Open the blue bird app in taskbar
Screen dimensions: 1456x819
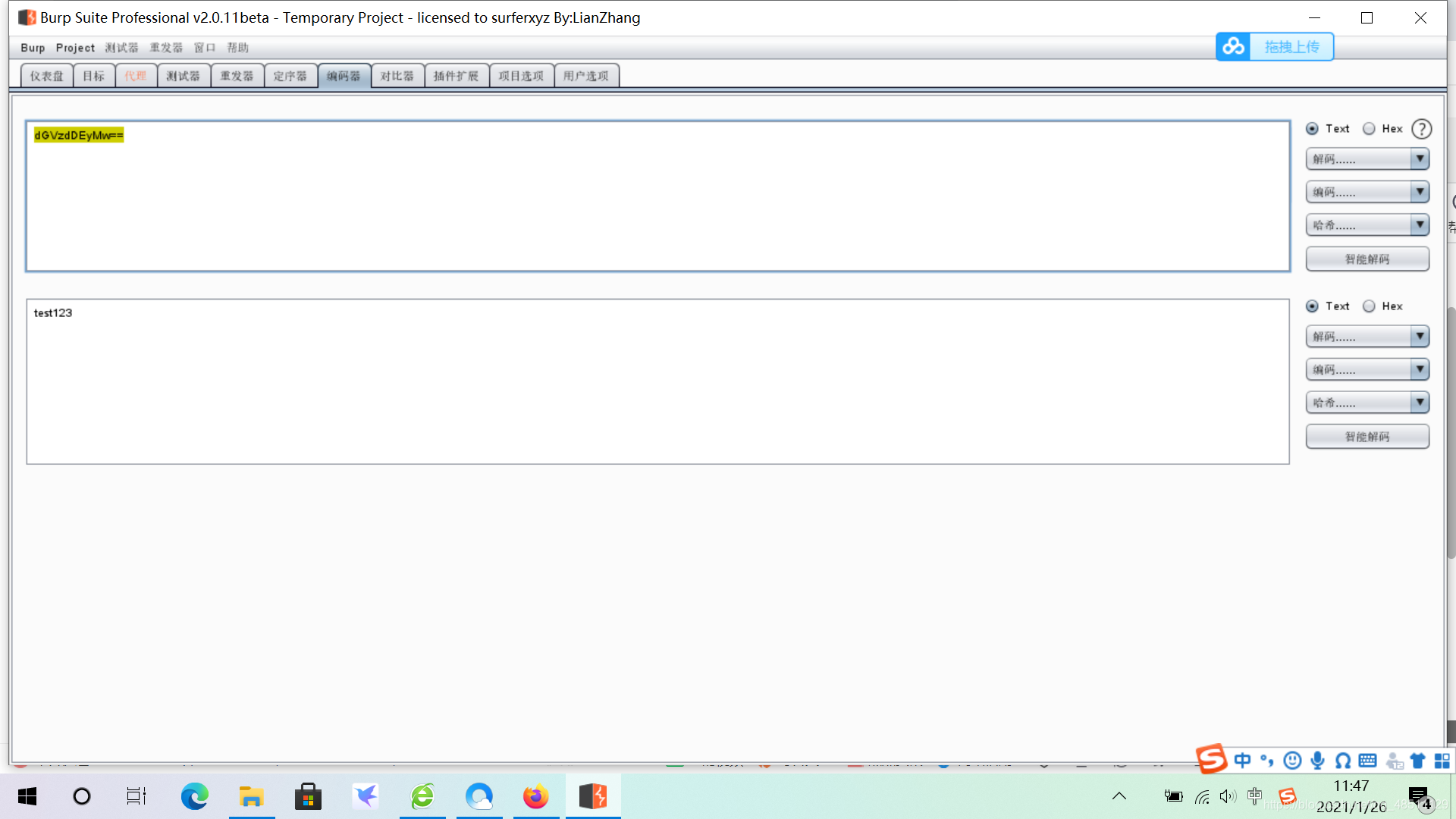366,796
